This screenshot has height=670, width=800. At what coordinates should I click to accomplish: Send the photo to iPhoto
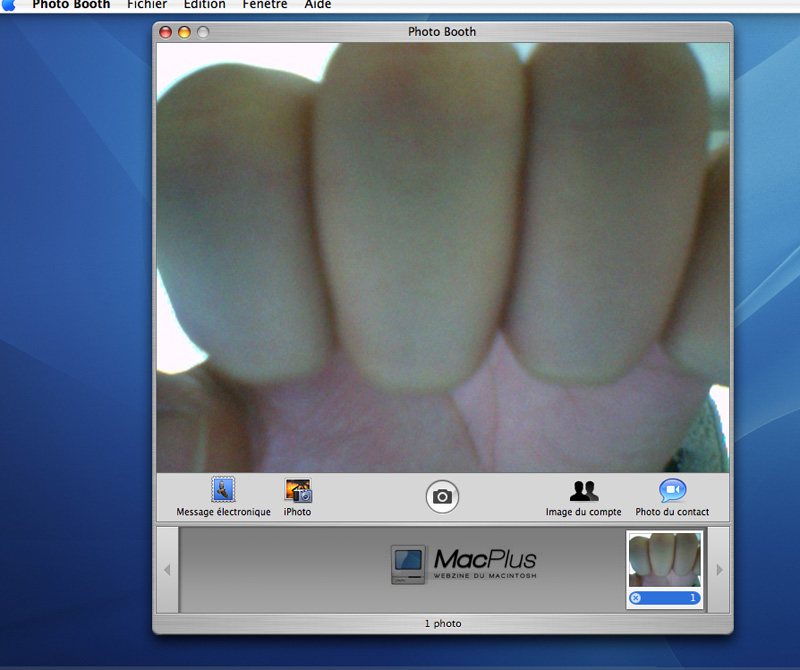point(297,490)
